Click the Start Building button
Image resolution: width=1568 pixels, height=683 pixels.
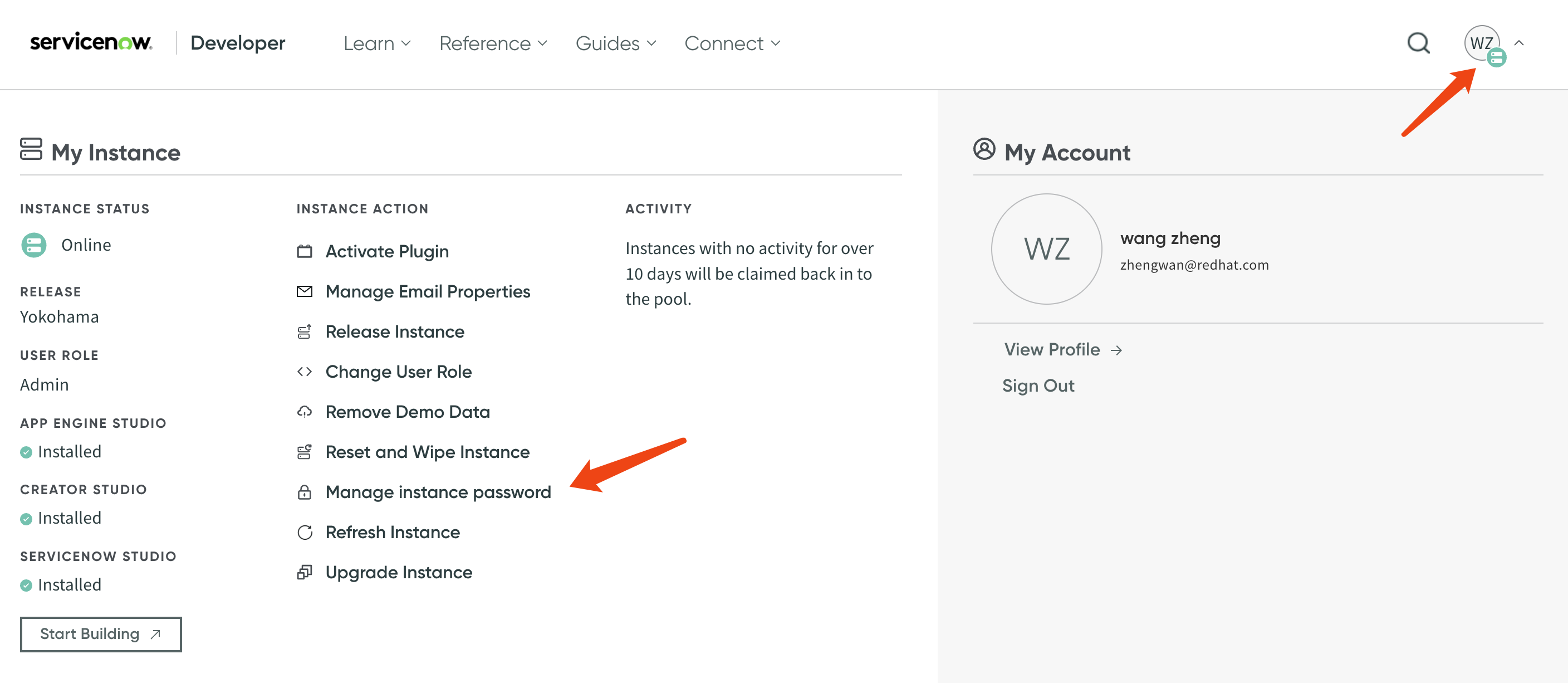click(x=101, y=633)
